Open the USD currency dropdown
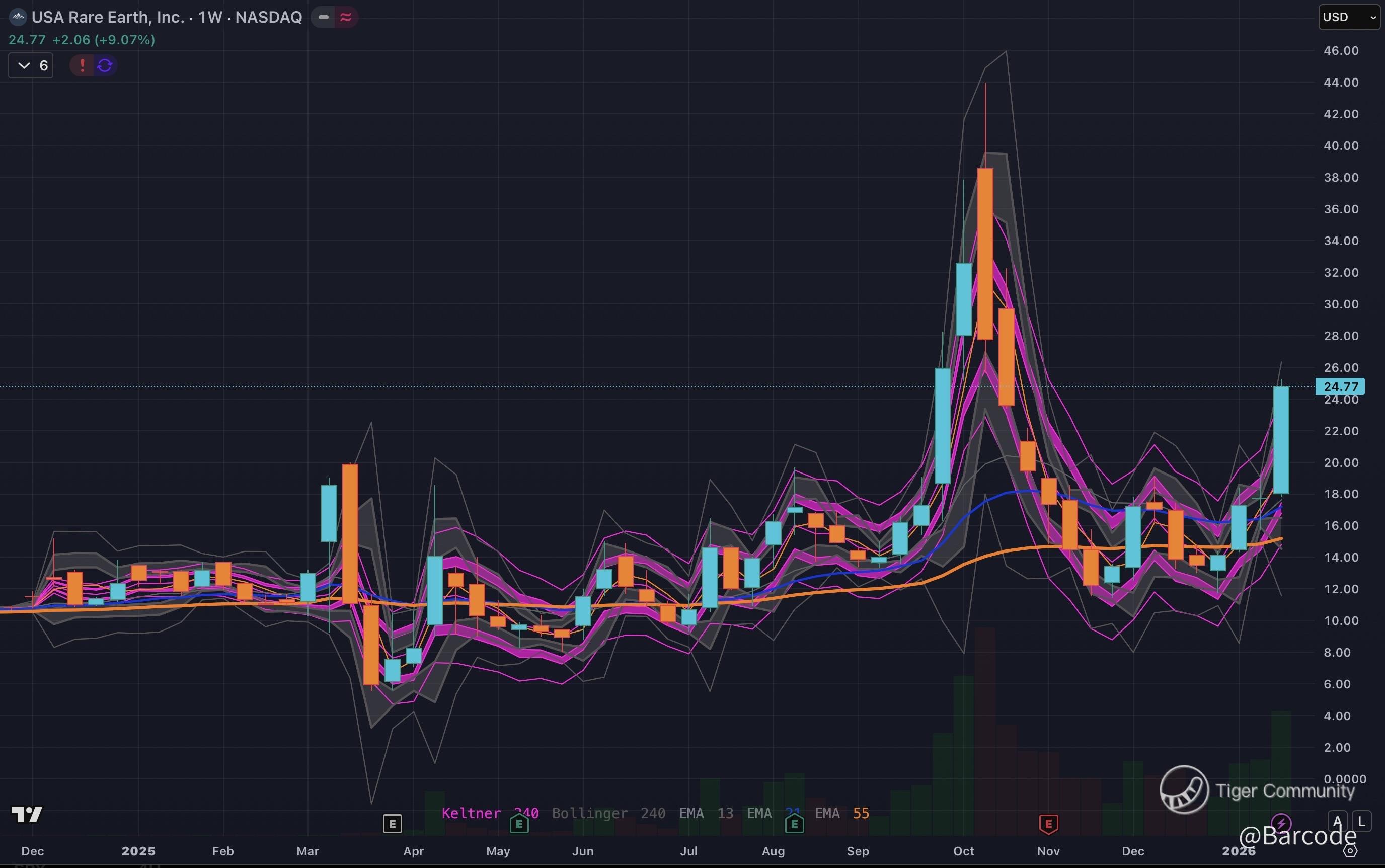The height and width of the screenshot is (868, 1385). 1348,17
